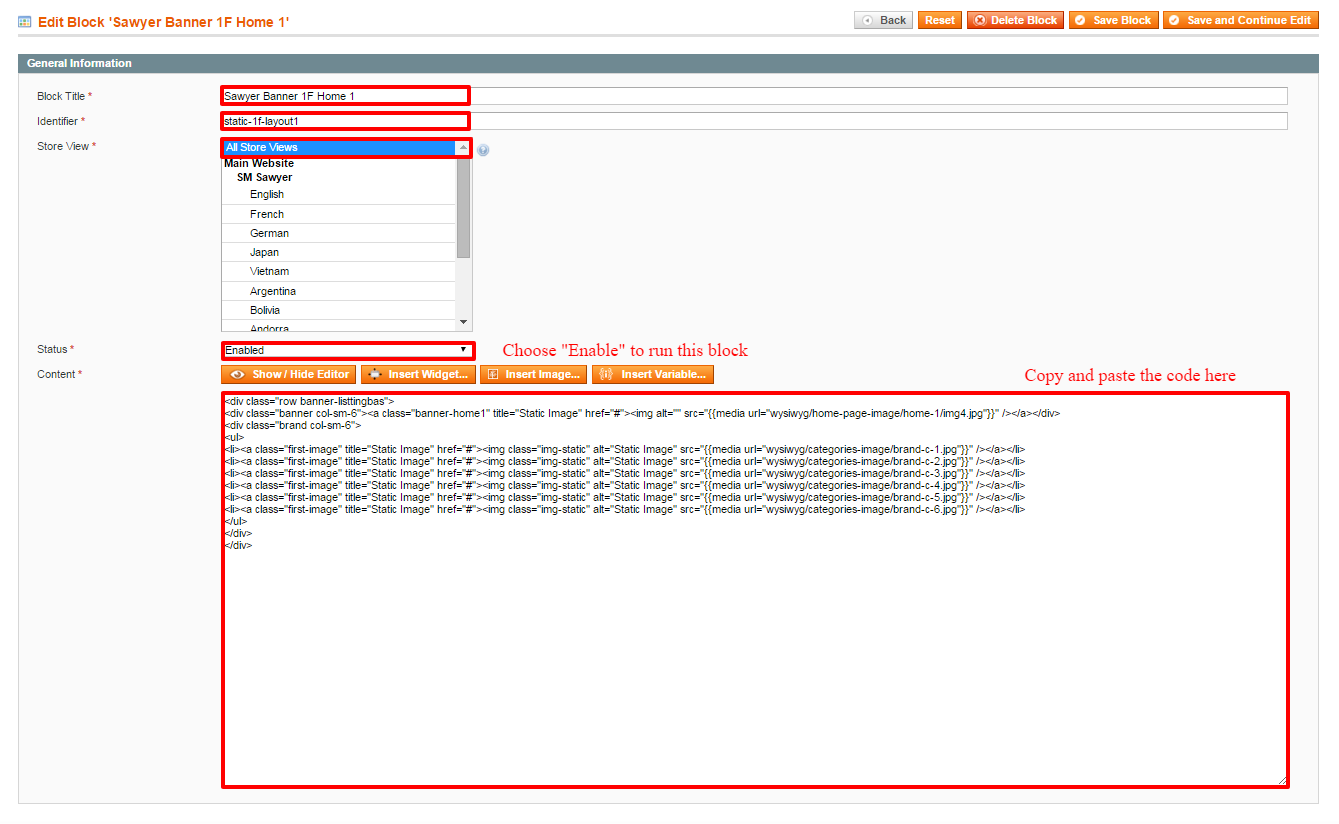The height and width of the screenshot is (824, 1339).
Task: Click the Status label
Action: pyautogui.click(x=56, y=349)
